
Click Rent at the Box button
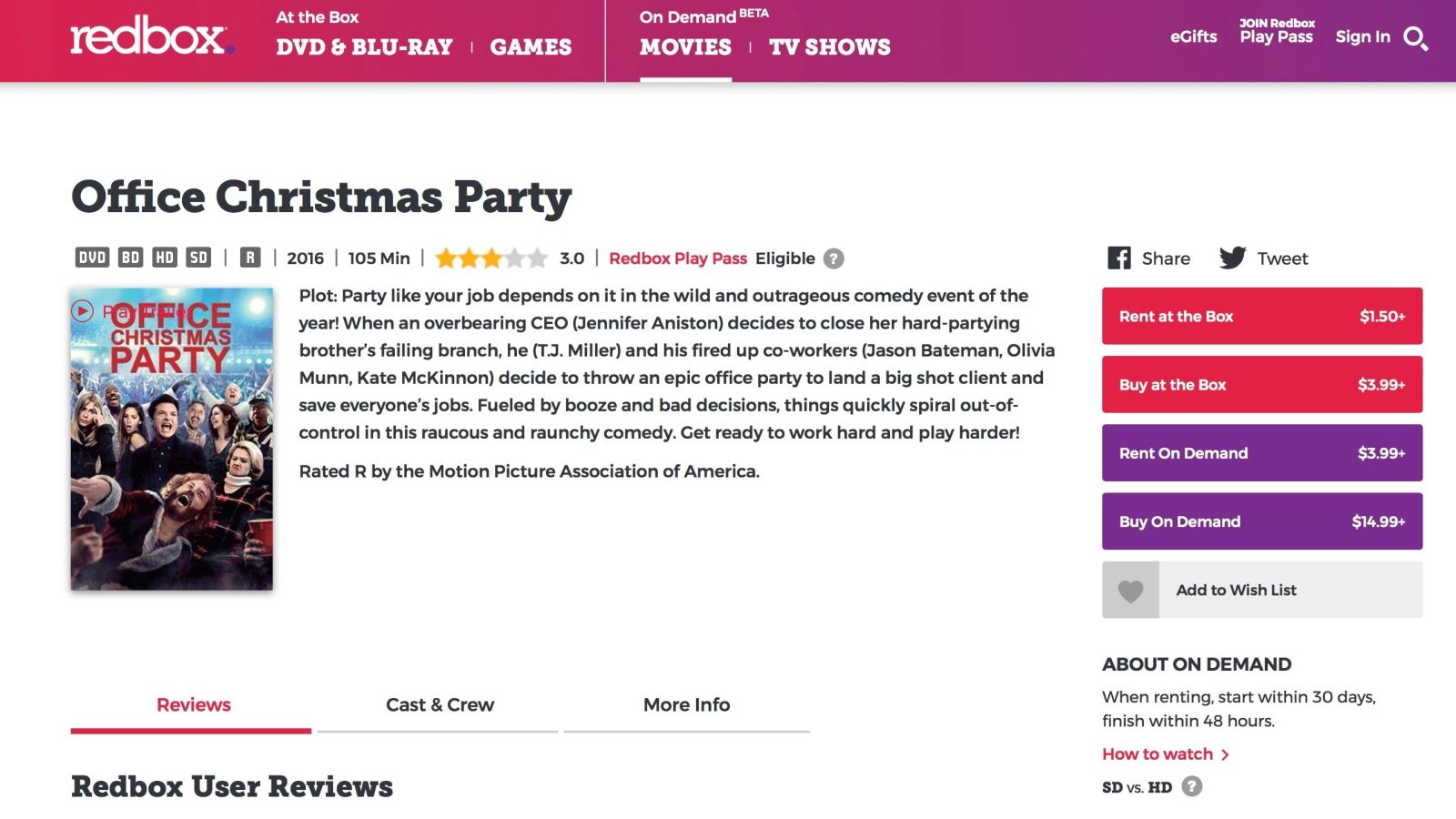(x=1261, y=317)
